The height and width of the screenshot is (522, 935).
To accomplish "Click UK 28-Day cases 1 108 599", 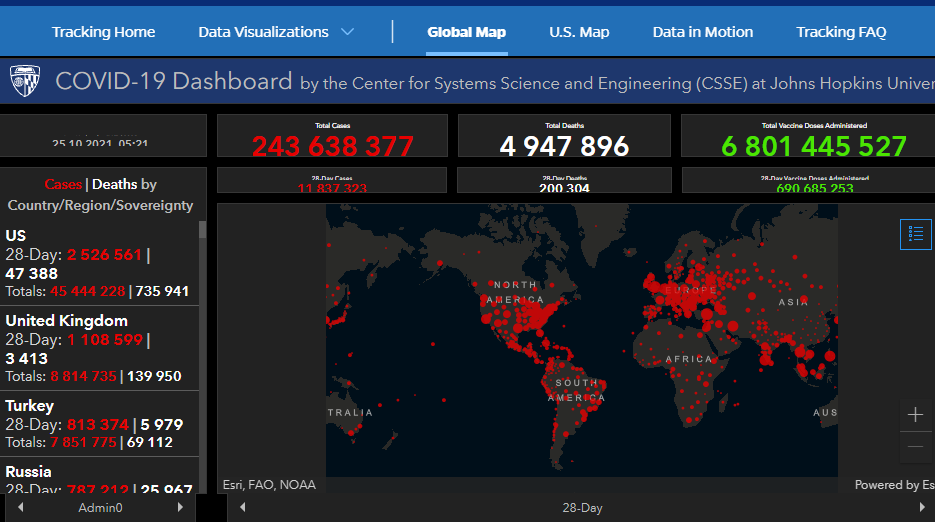I will coord(105,339).
